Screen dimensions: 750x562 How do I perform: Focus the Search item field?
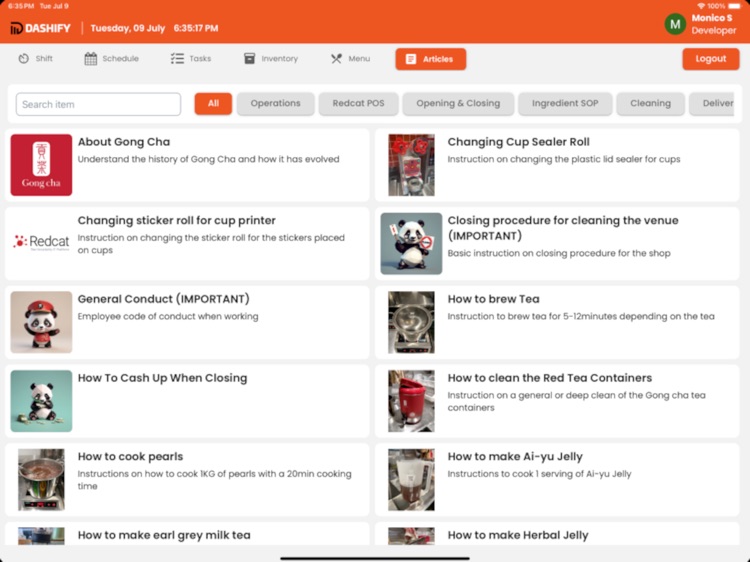click(99, 104)
